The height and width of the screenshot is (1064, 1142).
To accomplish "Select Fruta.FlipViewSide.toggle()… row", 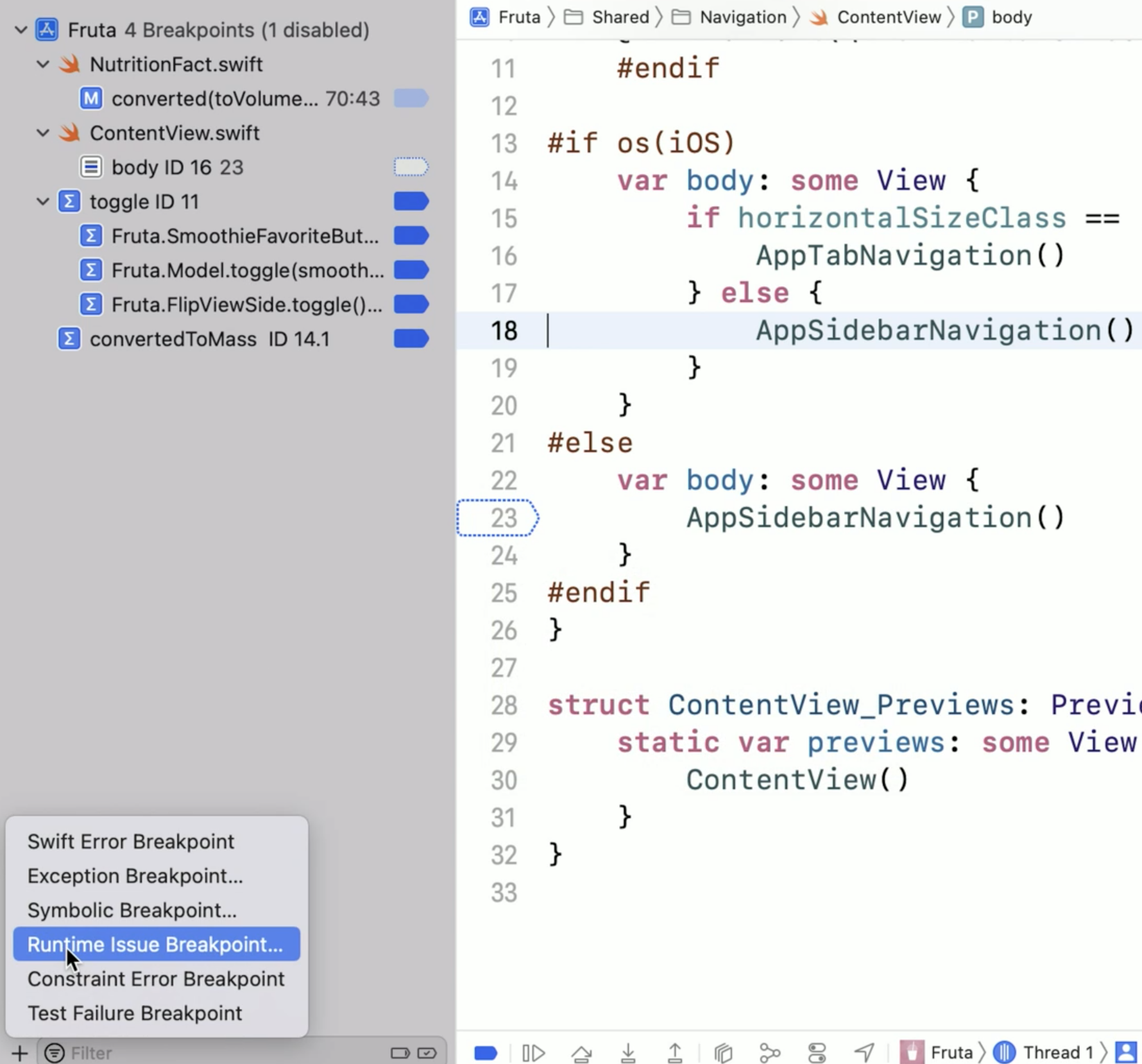I will [x=228, y=304].
